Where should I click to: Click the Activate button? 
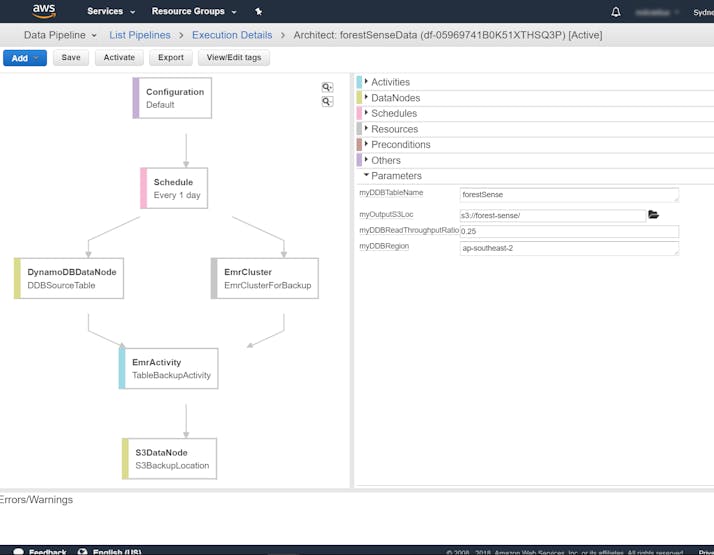[119, 57]
